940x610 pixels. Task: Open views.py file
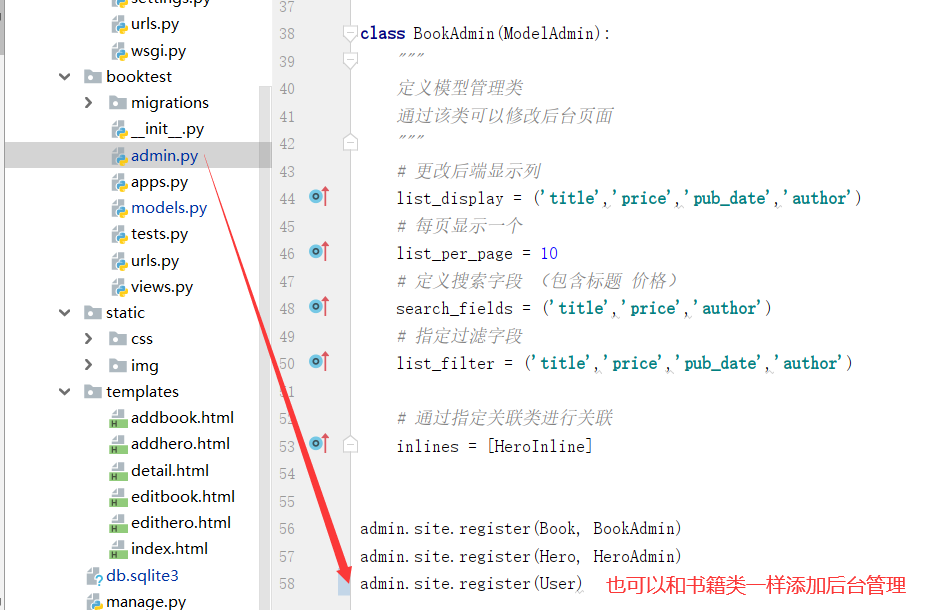[162, 287]
